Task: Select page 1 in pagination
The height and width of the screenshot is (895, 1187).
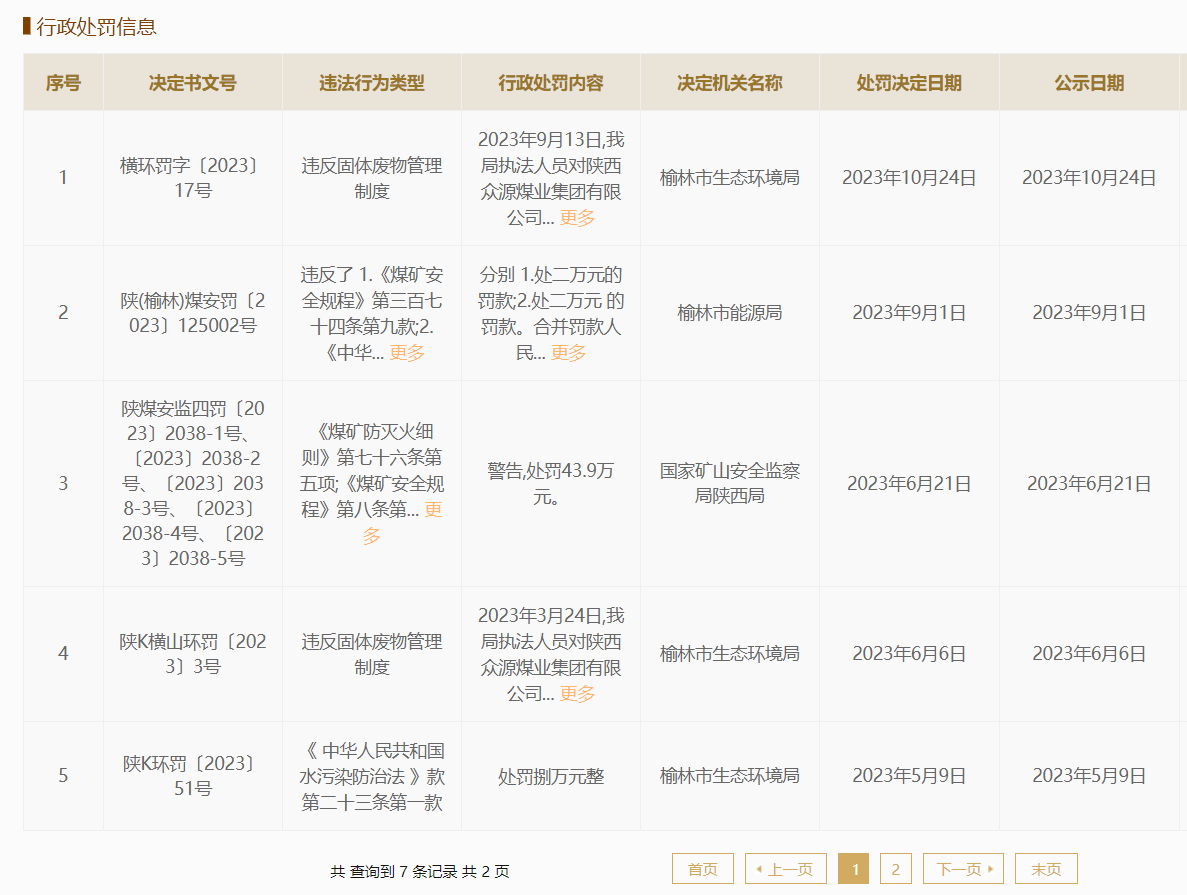Action: point(853,869)
